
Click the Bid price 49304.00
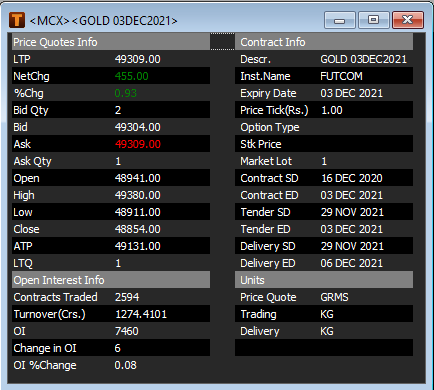click(138, 127)
